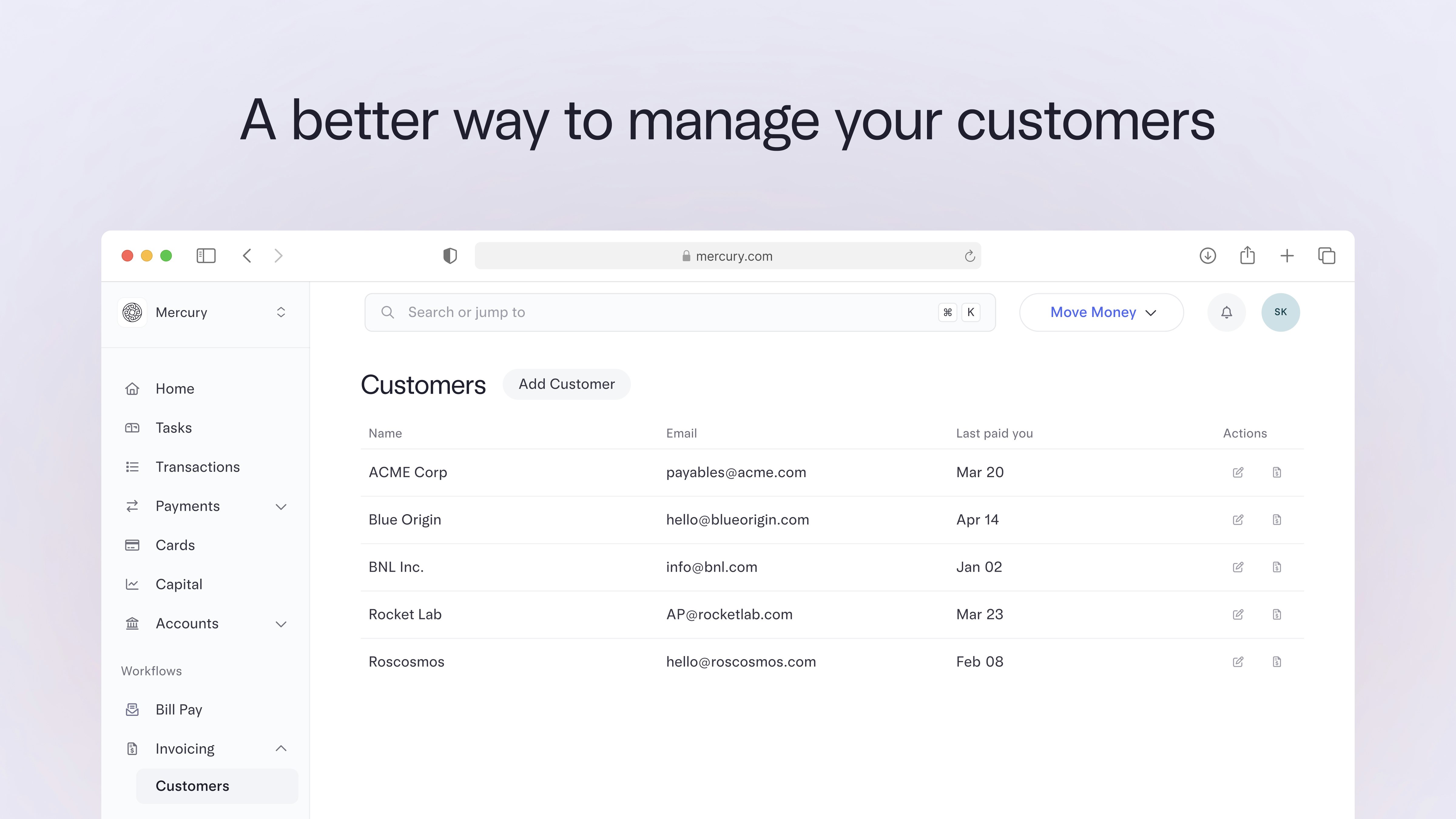Open invoice icon for ACME Corp row

coord(1277,472)
